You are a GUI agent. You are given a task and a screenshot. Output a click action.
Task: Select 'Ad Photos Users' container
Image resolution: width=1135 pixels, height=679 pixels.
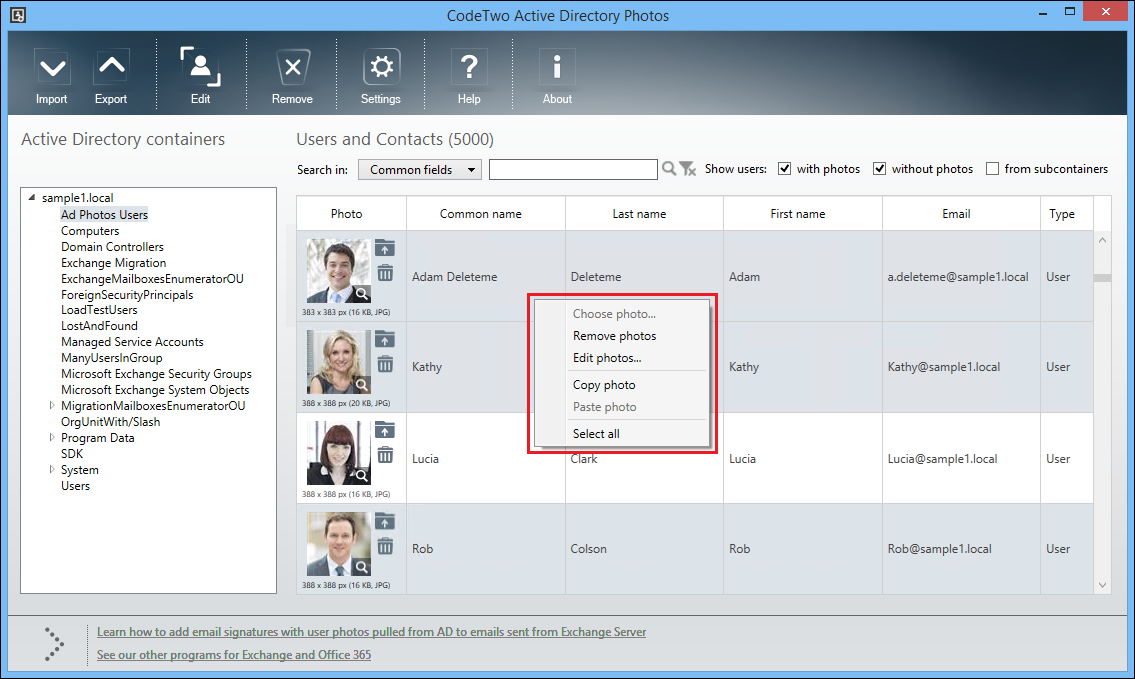click(104, 214)
